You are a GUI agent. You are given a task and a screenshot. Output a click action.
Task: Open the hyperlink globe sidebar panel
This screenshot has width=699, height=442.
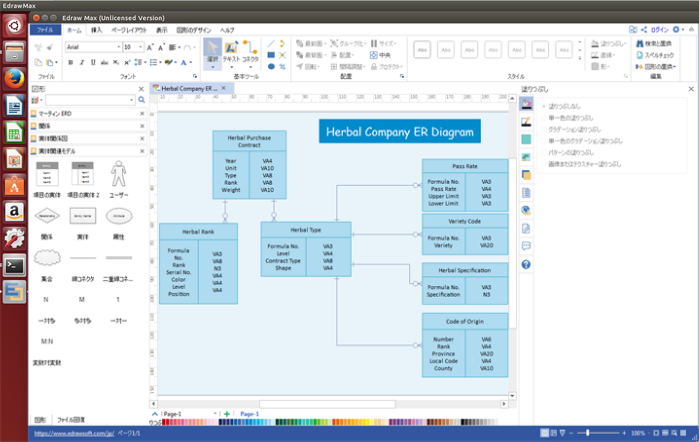point(526,211)
